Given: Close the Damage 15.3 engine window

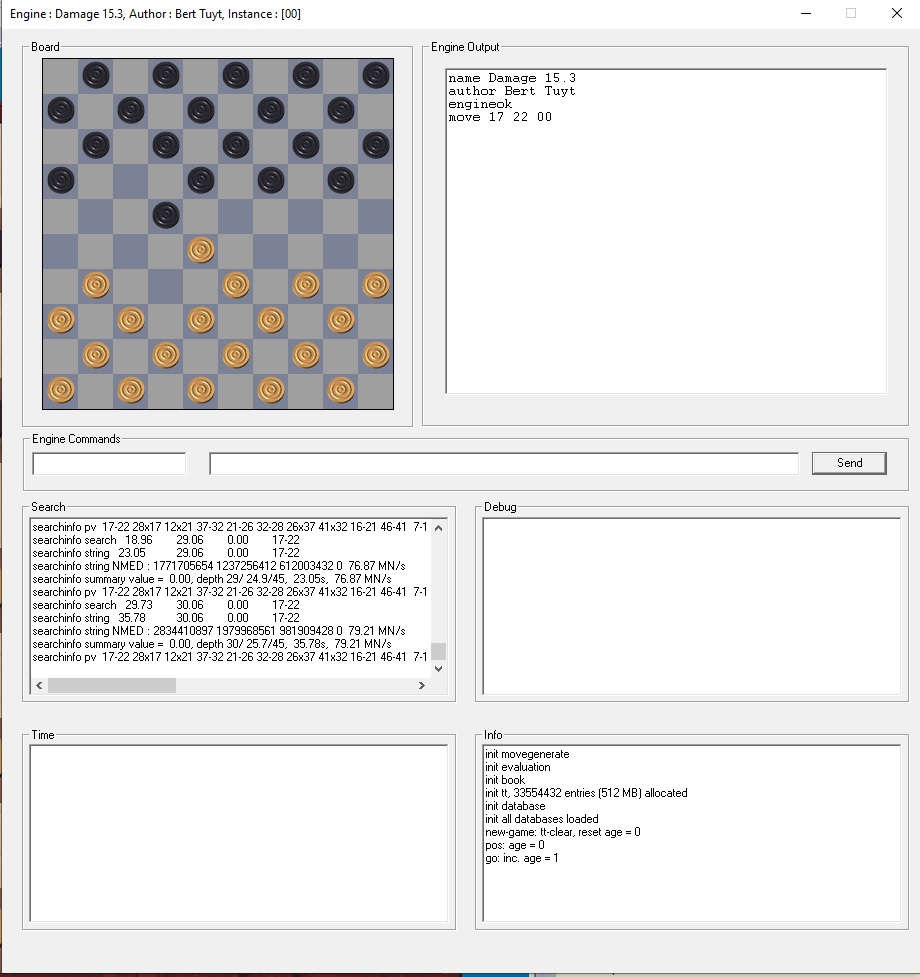Looking at the screenshot, I should point(896,14).
